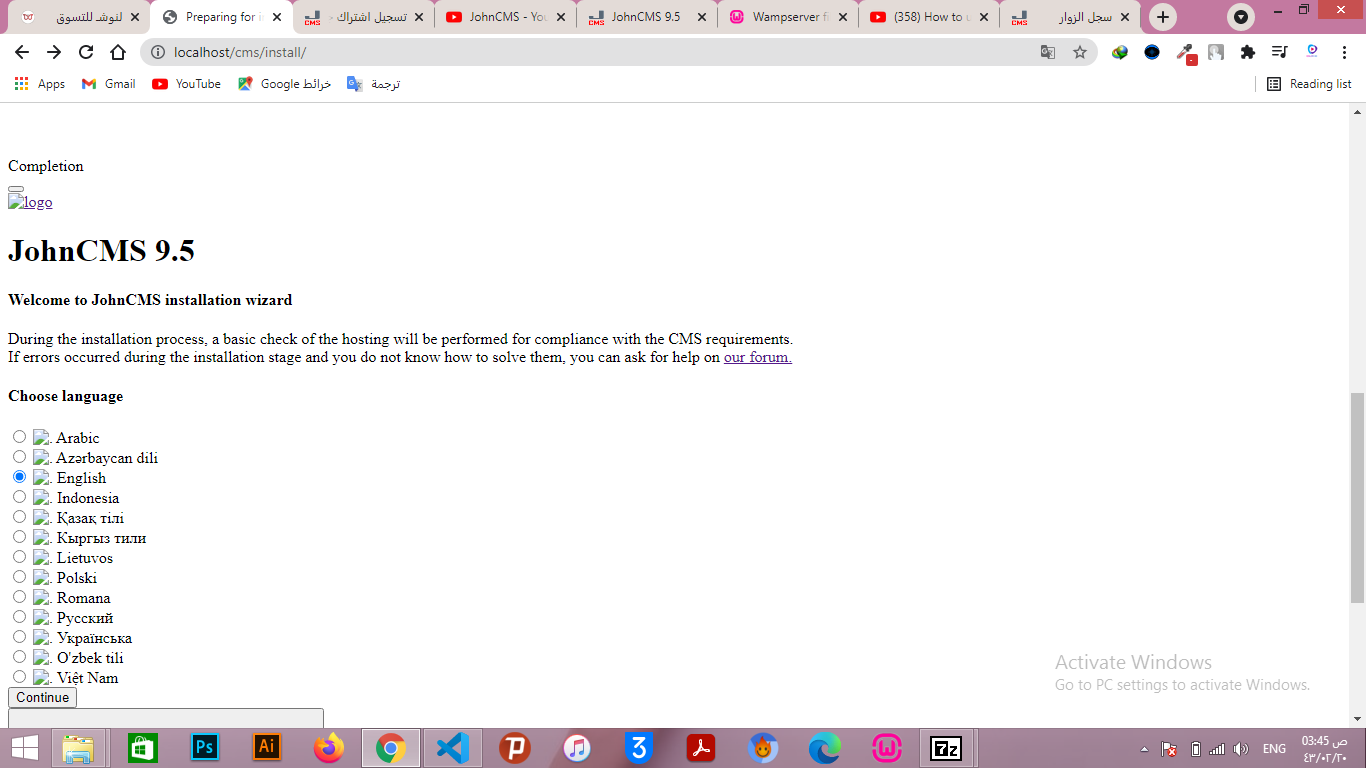Switch to the JohnCMS YouTube tab

(x=504, y=17)
